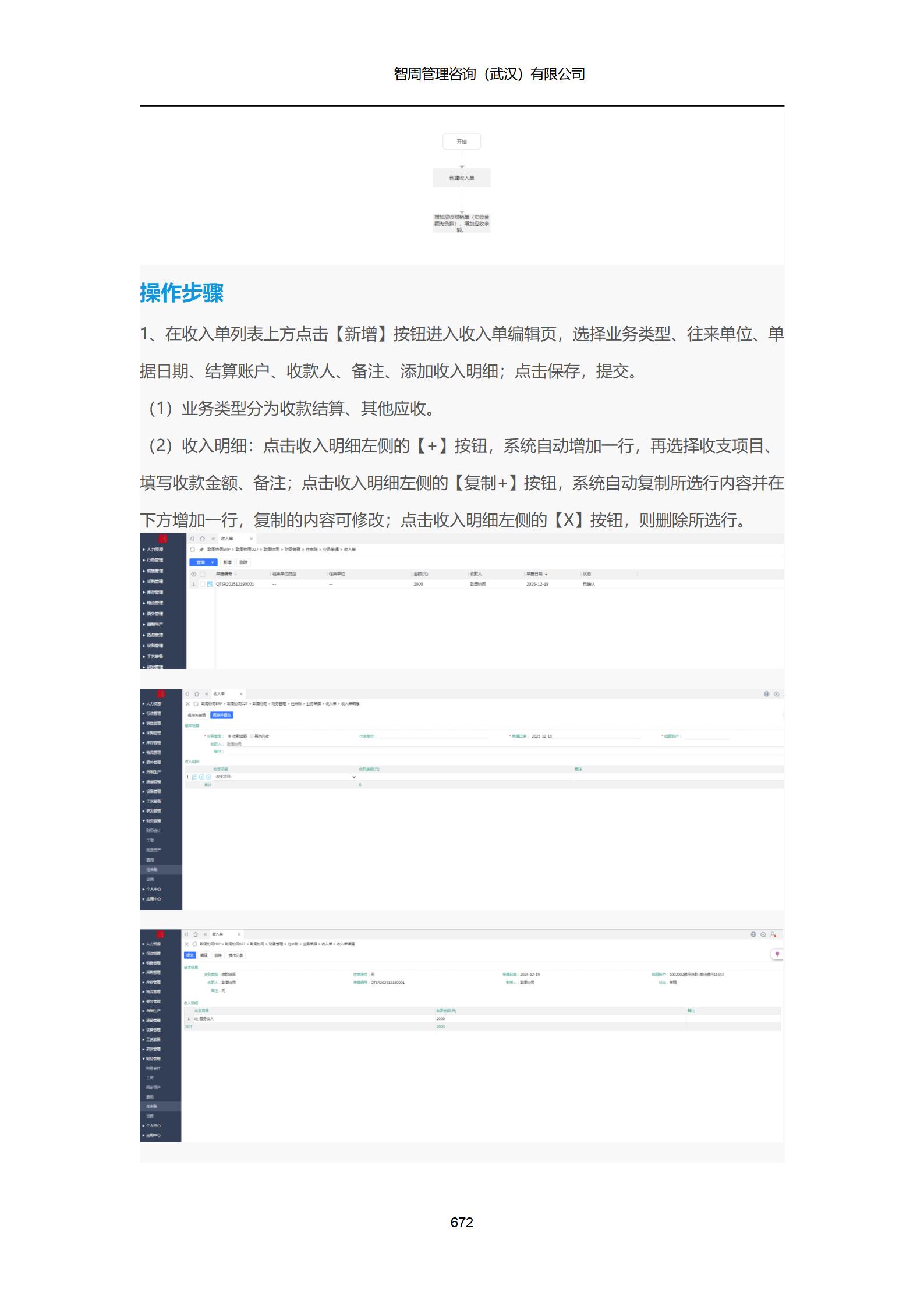Collapse 财务管理 in the edit page sidebar
Image resolution: width=924 pixels, height=1307 pixels.
(x=153, y=821)
